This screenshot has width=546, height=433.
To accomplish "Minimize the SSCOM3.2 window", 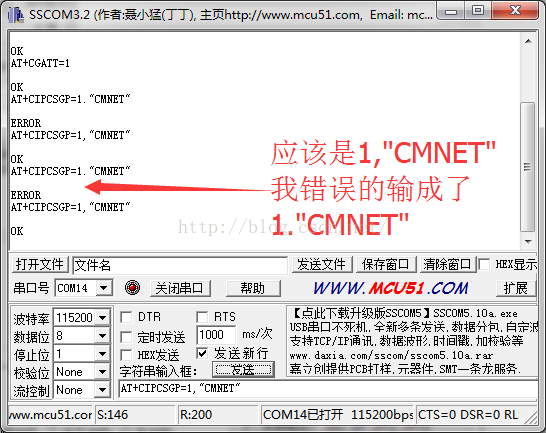I will [451, 11].
